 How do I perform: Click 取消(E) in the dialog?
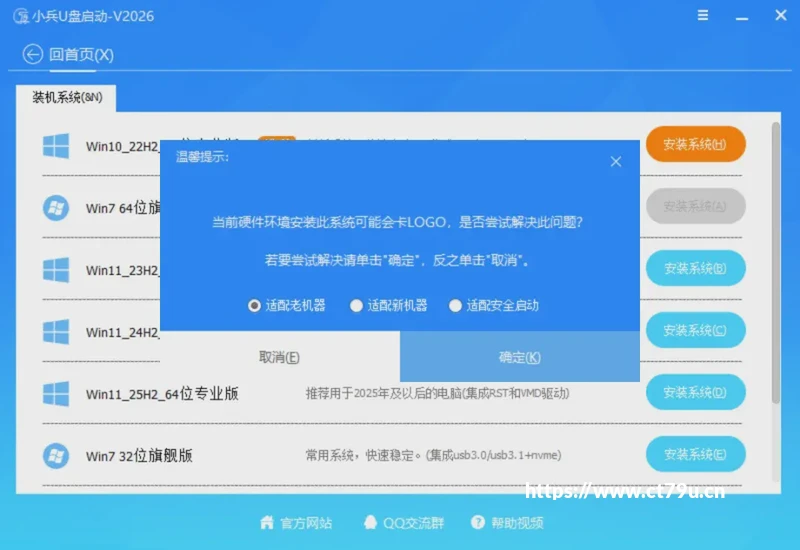pyautogui.click(x=280, y=357)
